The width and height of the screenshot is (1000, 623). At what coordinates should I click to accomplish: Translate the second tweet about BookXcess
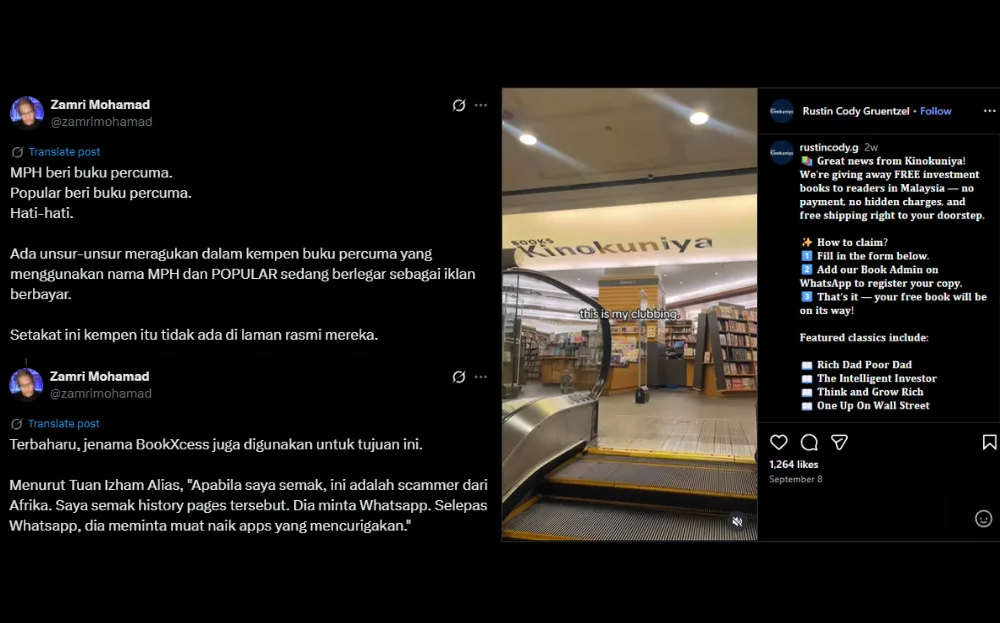(x=64, y=424)
